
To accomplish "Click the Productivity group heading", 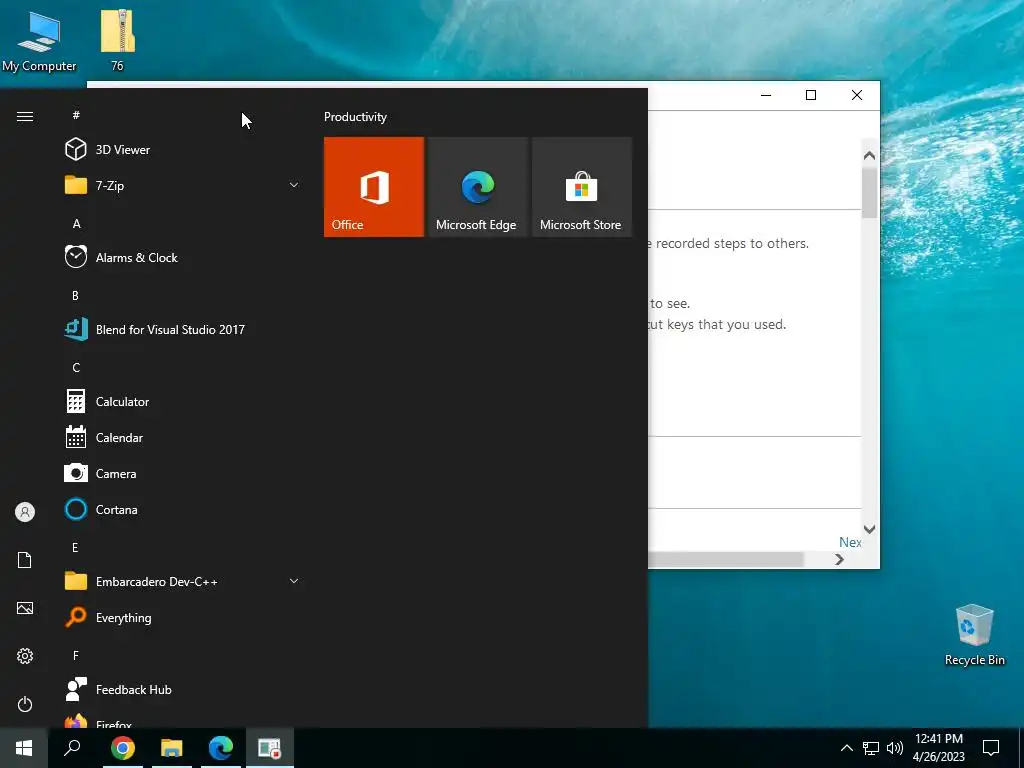I will (355, 117).
